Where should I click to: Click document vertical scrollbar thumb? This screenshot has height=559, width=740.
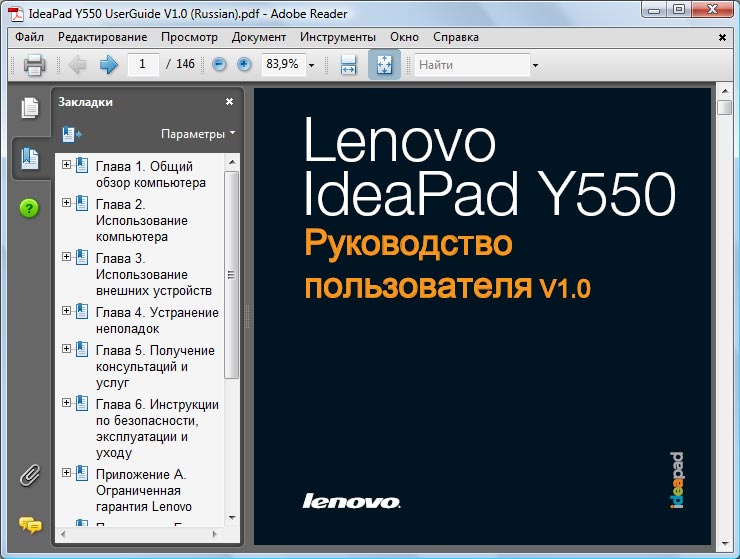[724, 107]
